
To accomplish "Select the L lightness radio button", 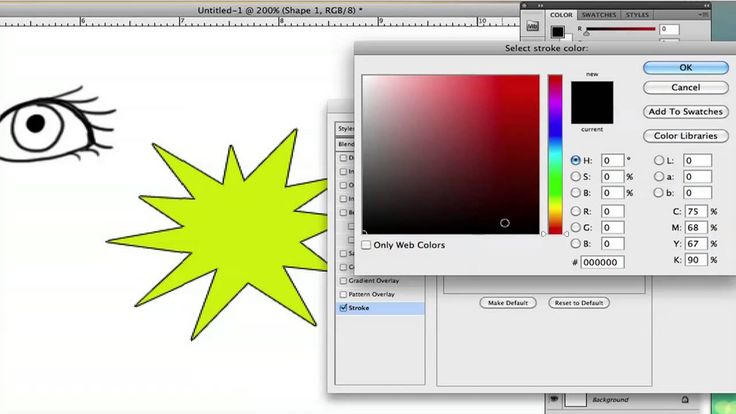I will (x=659, y=161).
